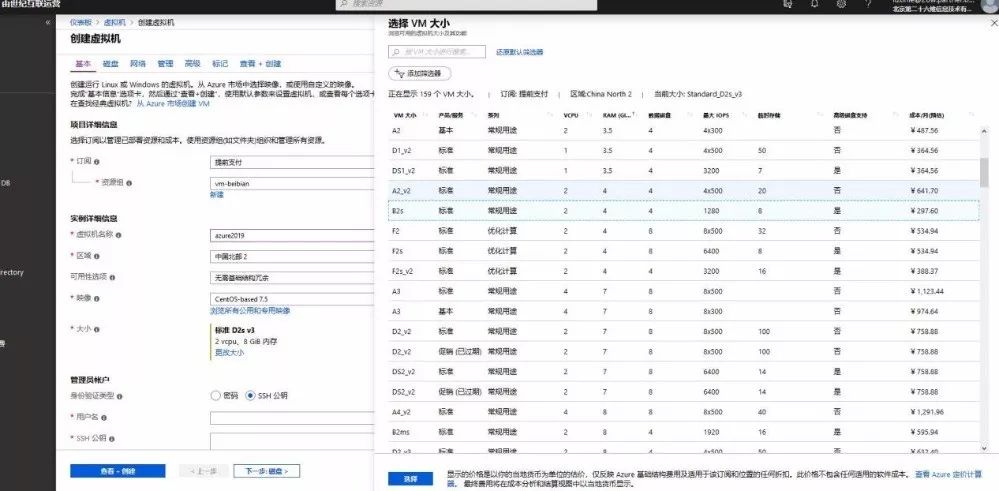The width and height of the screenshot is (999, 491).
Task: Click the blue 查看 + 创建 button
Action: [x=117, y=471]
